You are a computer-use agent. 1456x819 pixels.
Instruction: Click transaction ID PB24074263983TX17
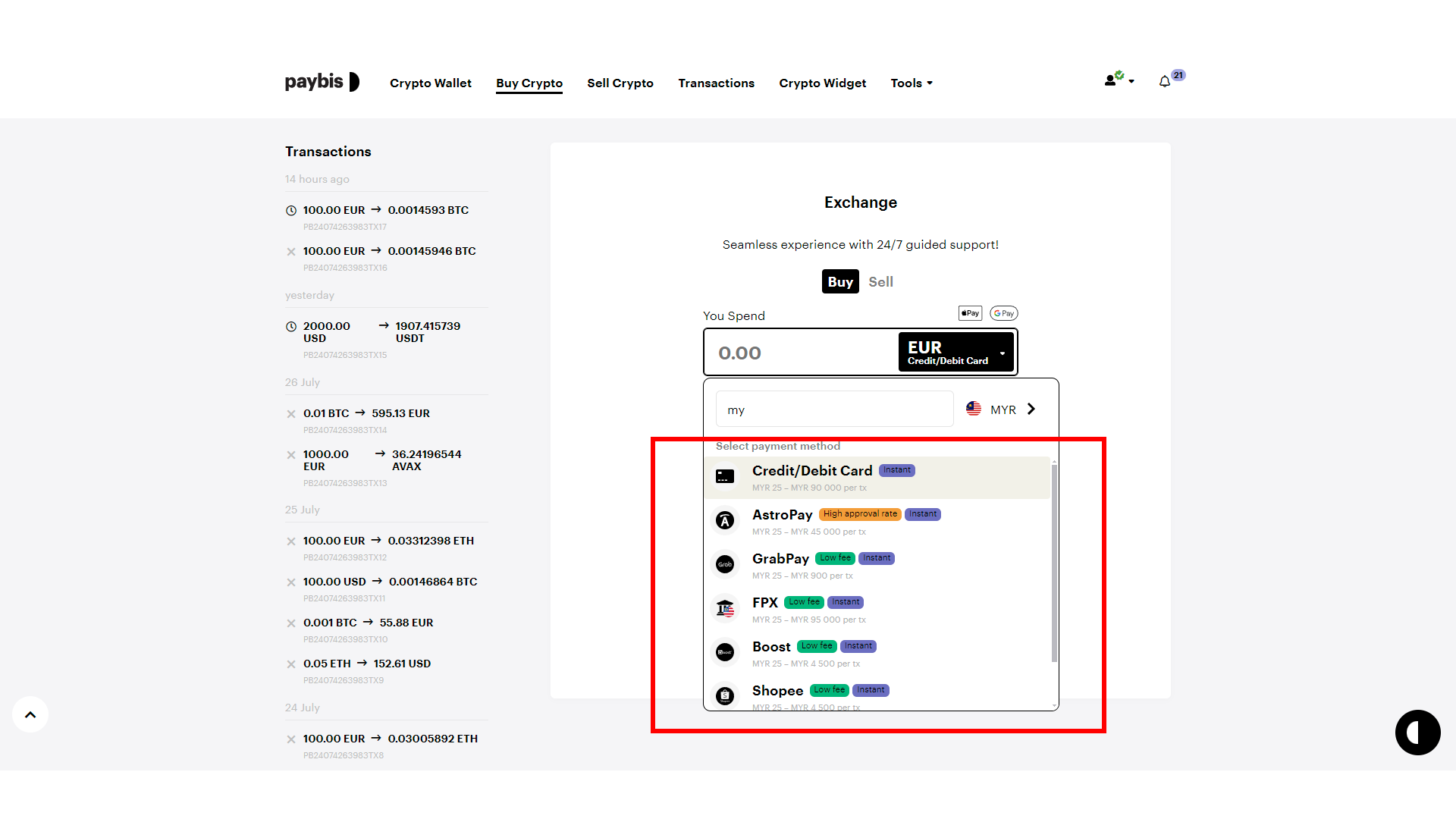(x=345, y=227)
